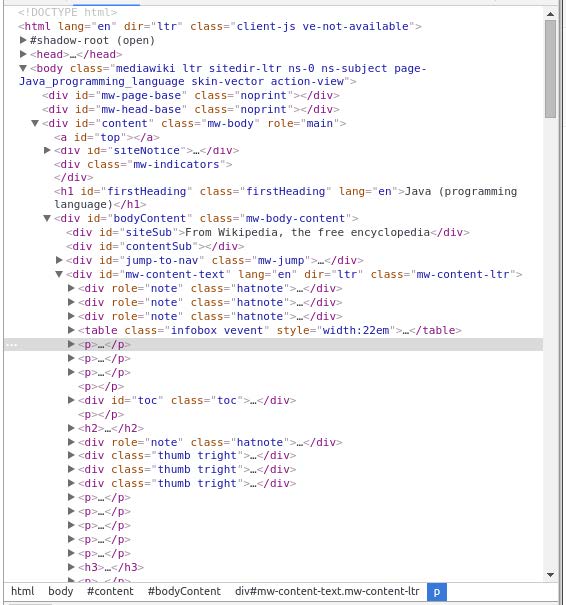Expand the toc div disclosure triangle

pyautogui.click(x=71, y=400)
